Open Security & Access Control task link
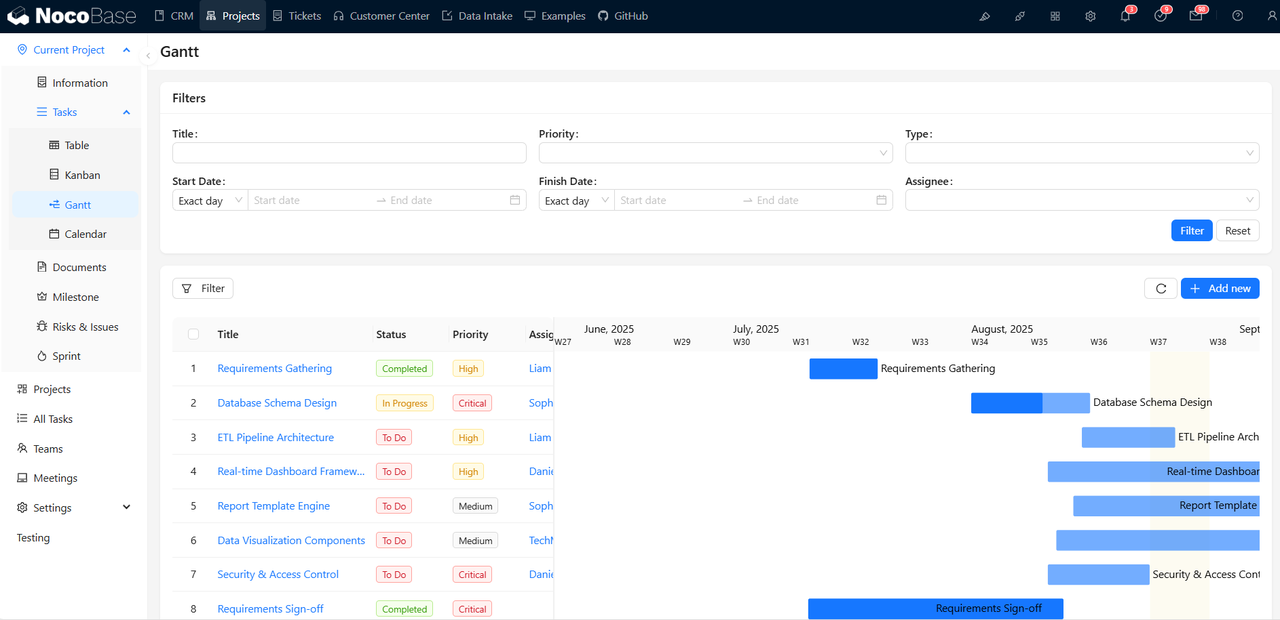This screenshot has width=1280, height=620. 278,574
